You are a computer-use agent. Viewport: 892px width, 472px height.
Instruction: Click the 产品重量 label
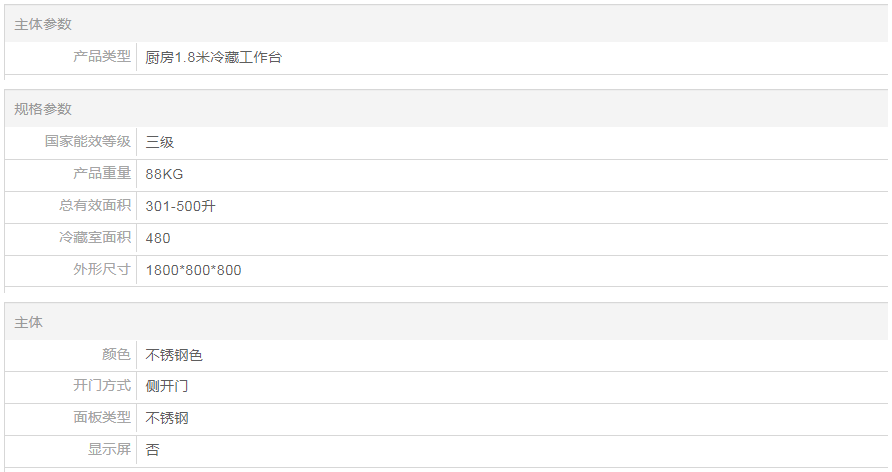tap(102, 174)
